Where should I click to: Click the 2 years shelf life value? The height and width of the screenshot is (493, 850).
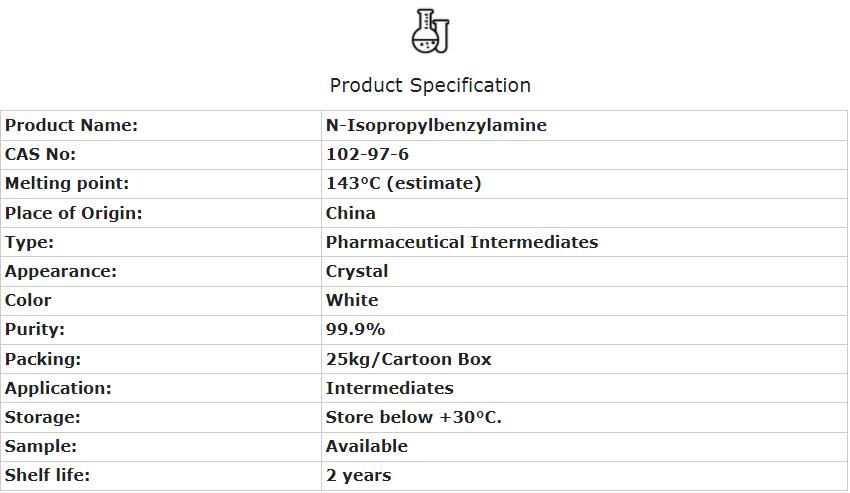tap(358, 475)
